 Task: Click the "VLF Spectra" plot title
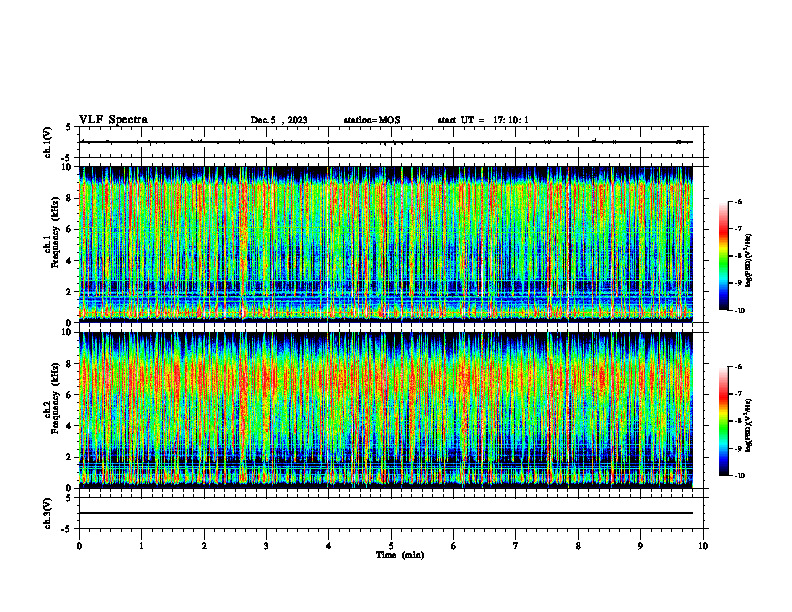click(113, 120)
